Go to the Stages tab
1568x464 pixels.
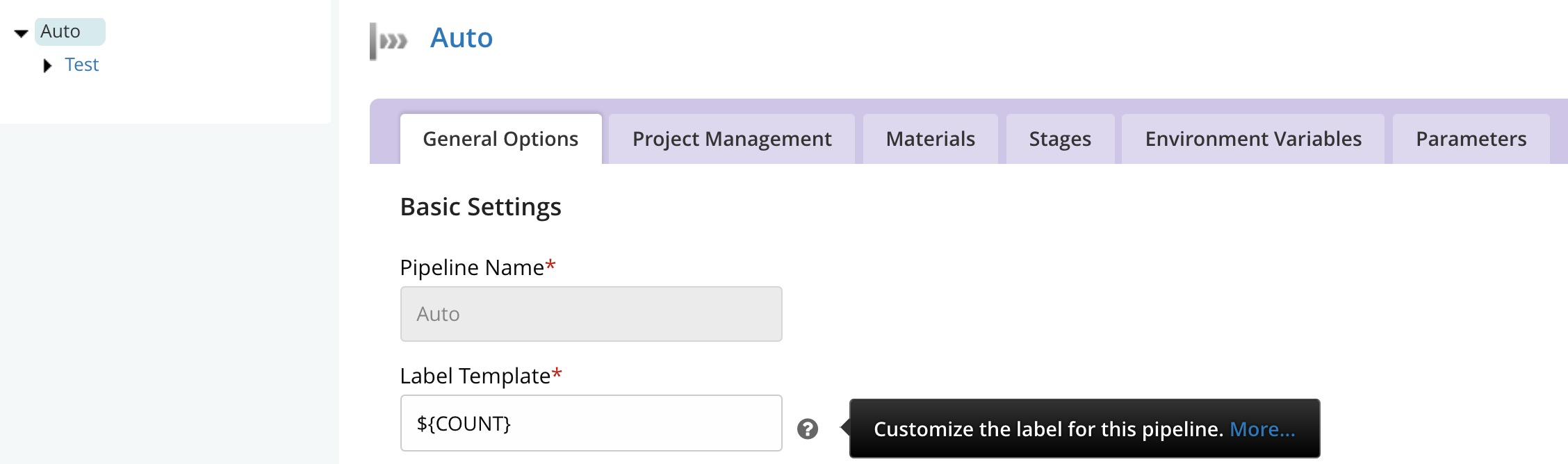[1059, 139]
